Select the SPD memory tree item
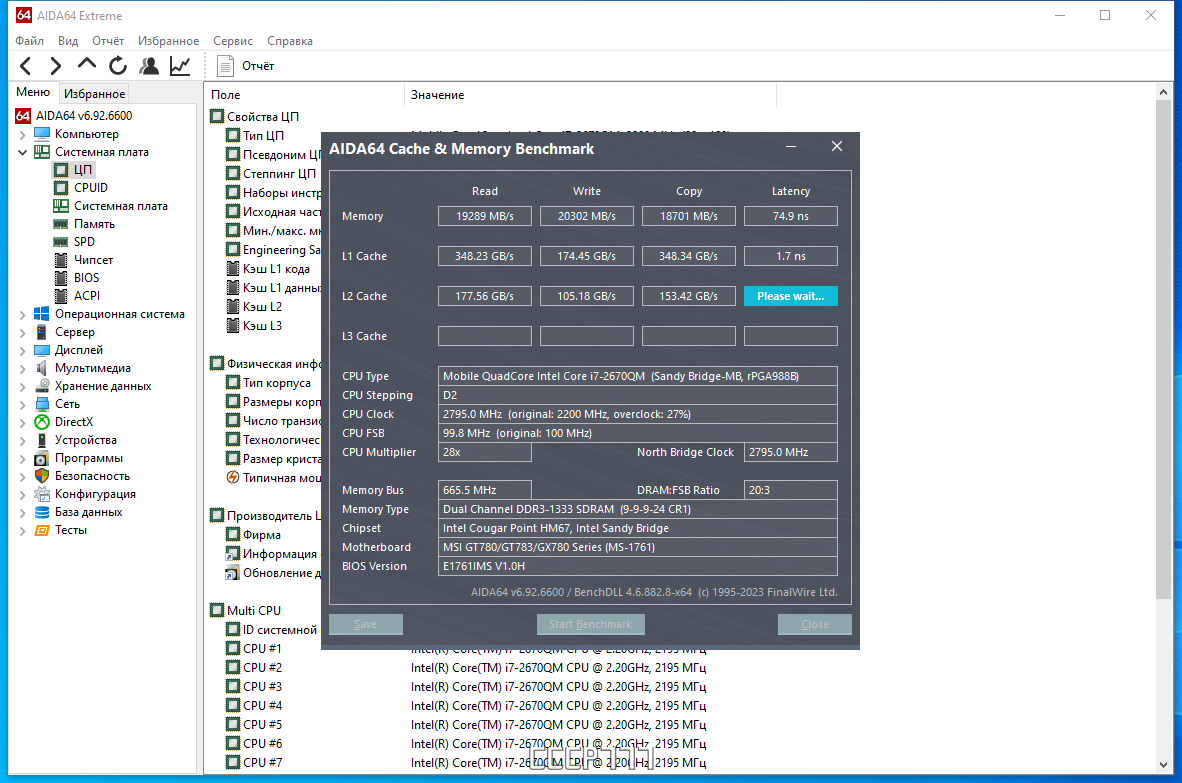 (x=84, y=242)
